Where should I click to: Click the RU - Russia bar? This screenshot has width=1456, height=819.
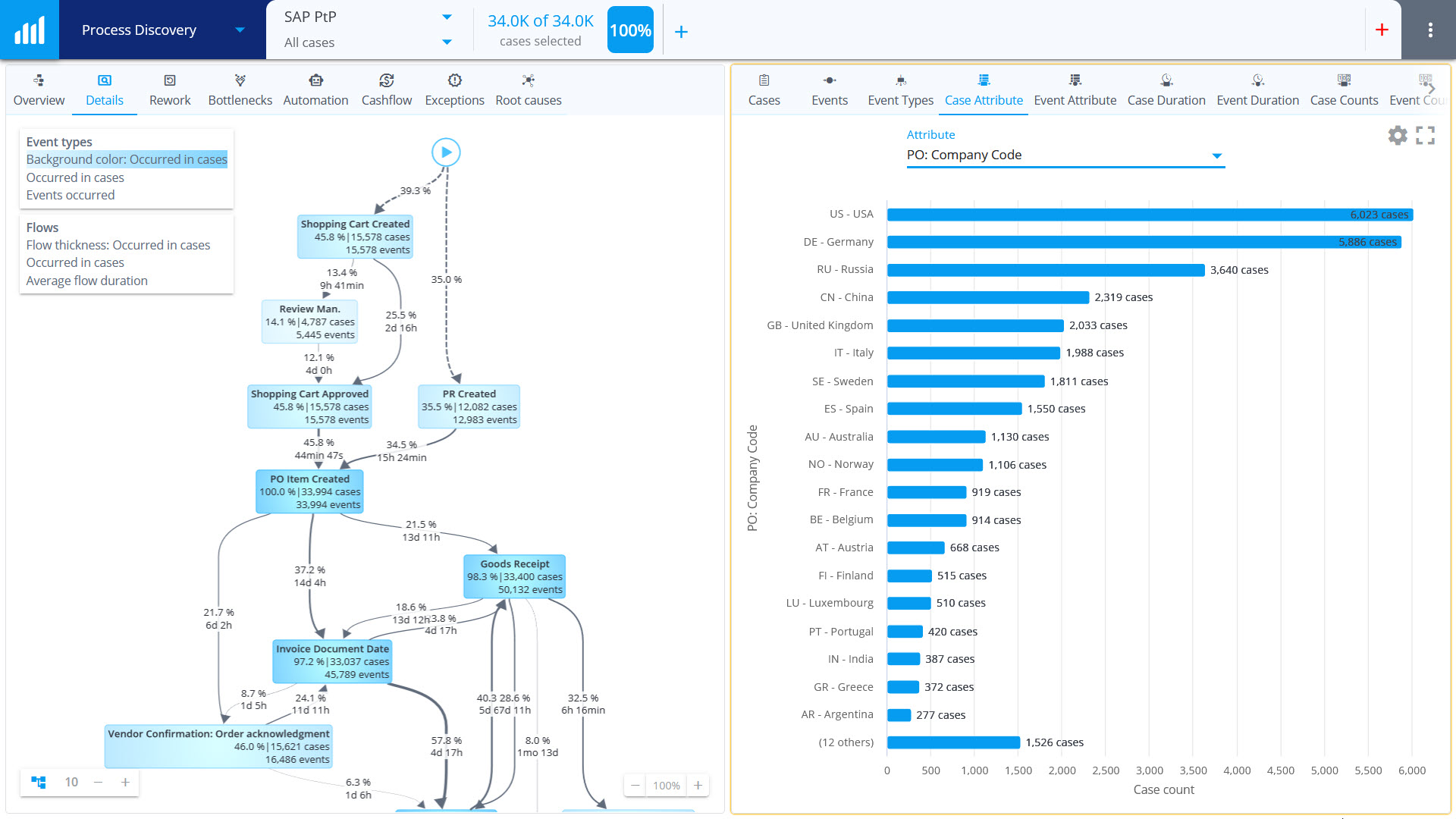[x=1046, y=270]
